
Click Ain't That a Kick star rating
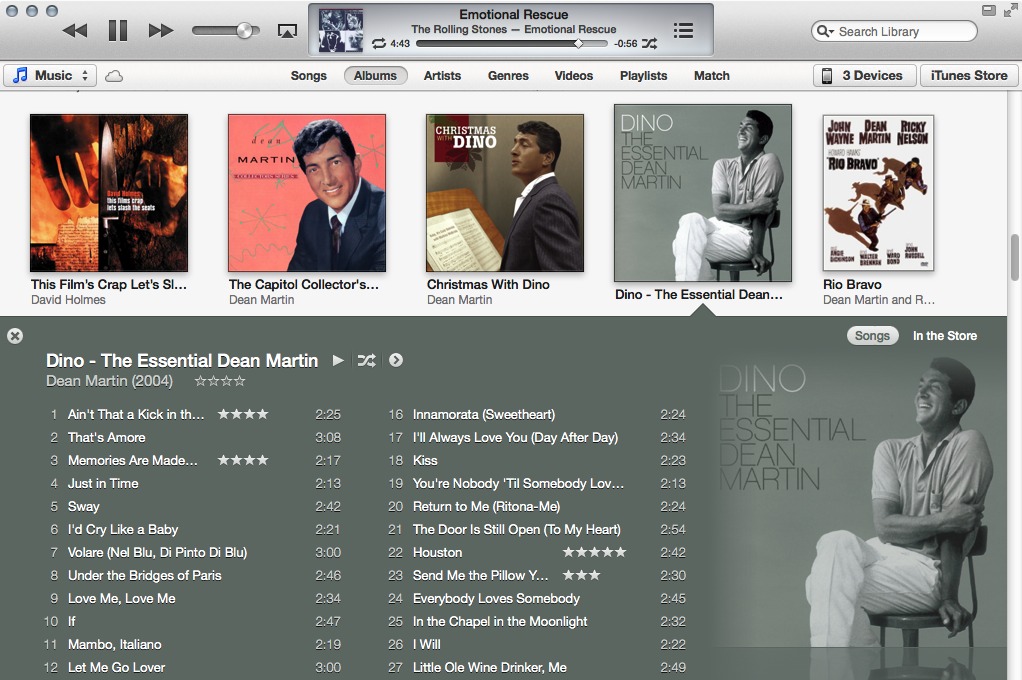click(242, 414)
